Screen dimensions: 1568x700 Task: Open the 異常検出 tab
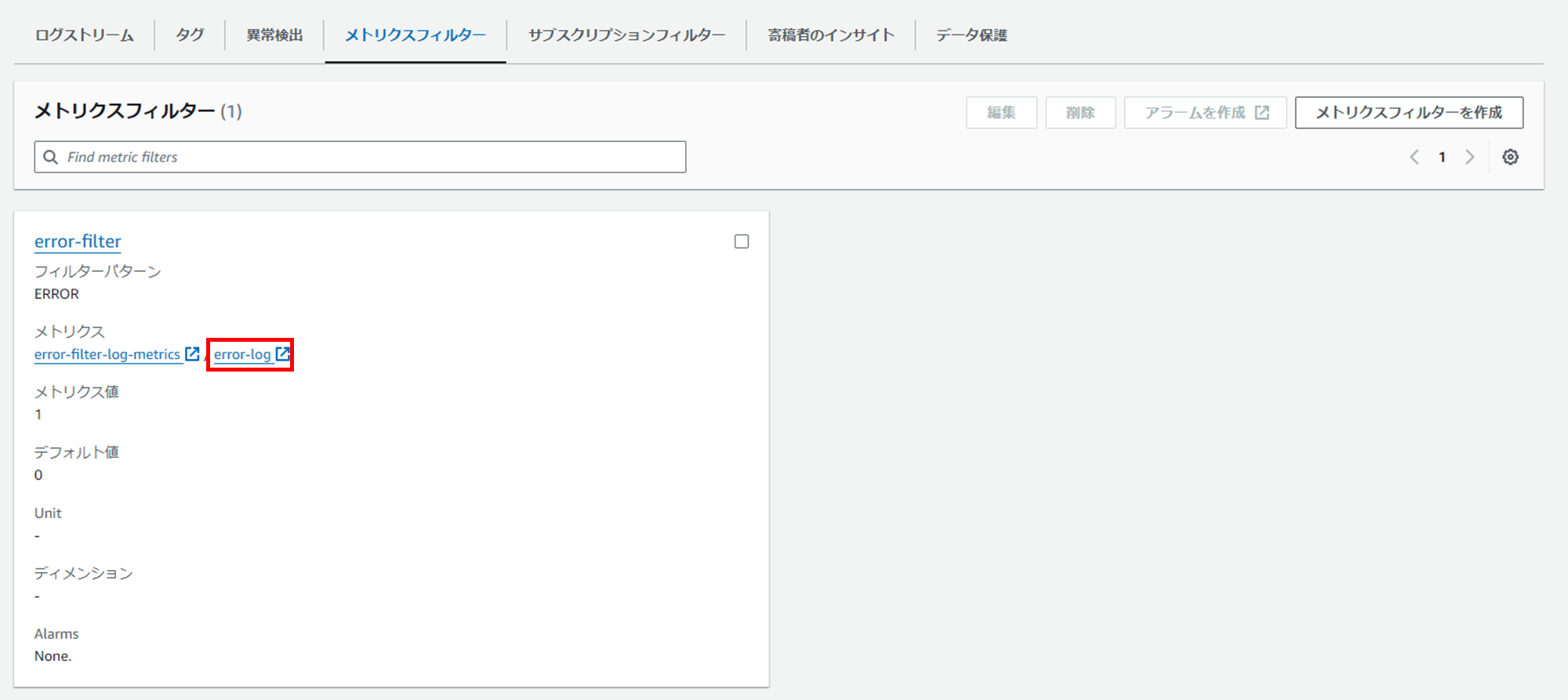point(274,35)
